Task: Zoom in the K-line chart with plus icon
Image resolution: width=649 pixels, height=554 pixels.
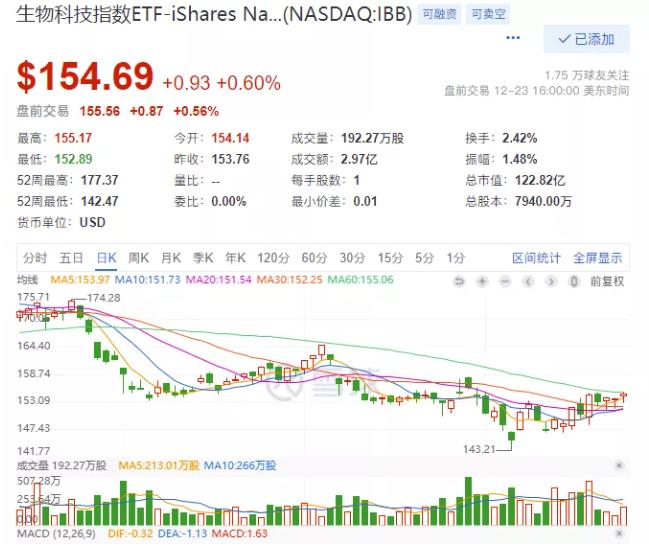Action: tap(482, 282)
